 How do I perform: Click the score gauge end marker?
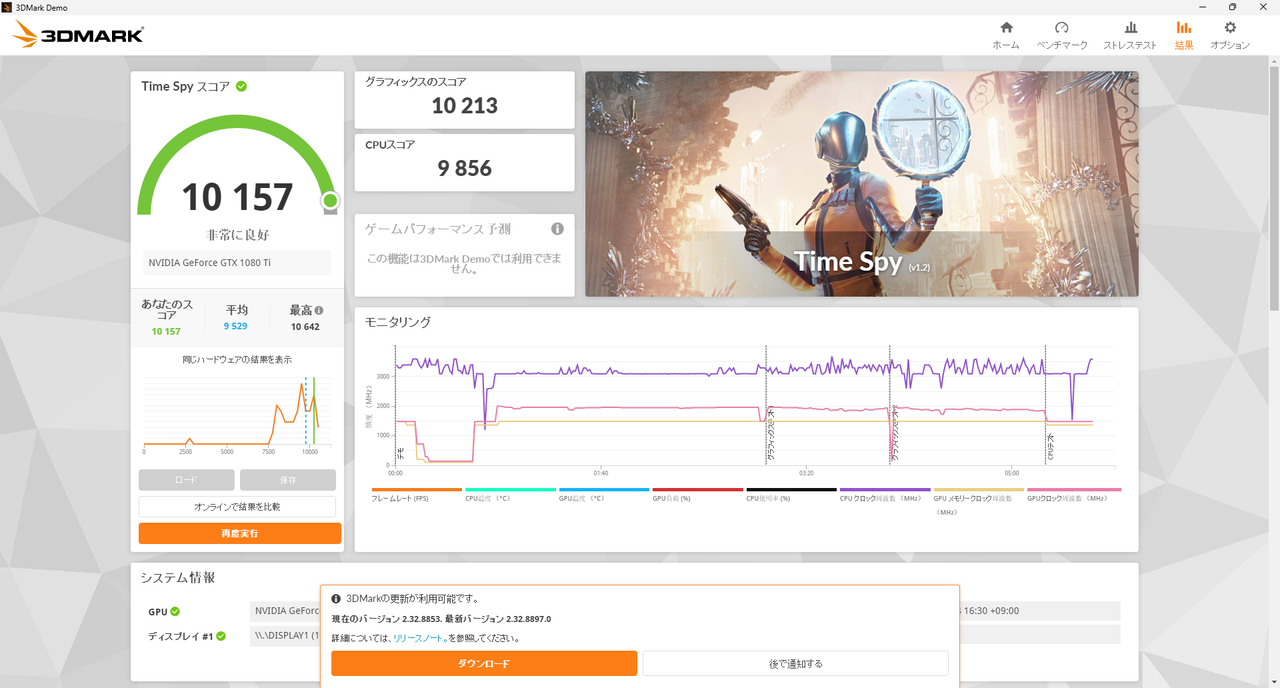(330, 202)
